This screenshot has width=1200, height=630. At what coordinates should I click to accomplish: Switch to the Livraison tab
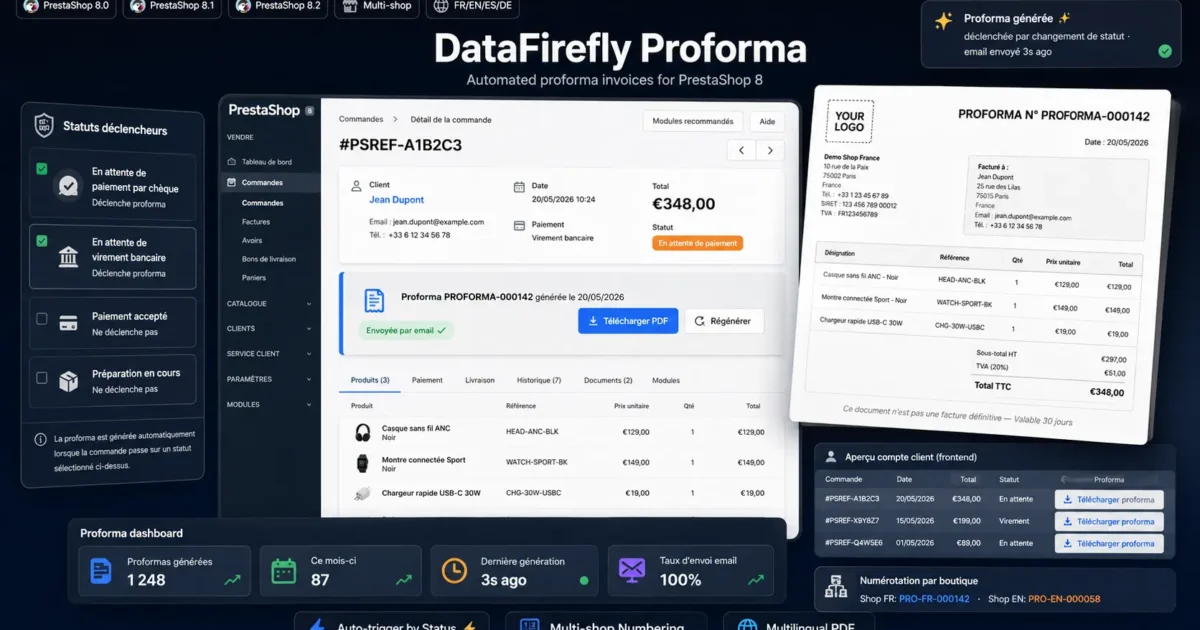pos(480,380)
